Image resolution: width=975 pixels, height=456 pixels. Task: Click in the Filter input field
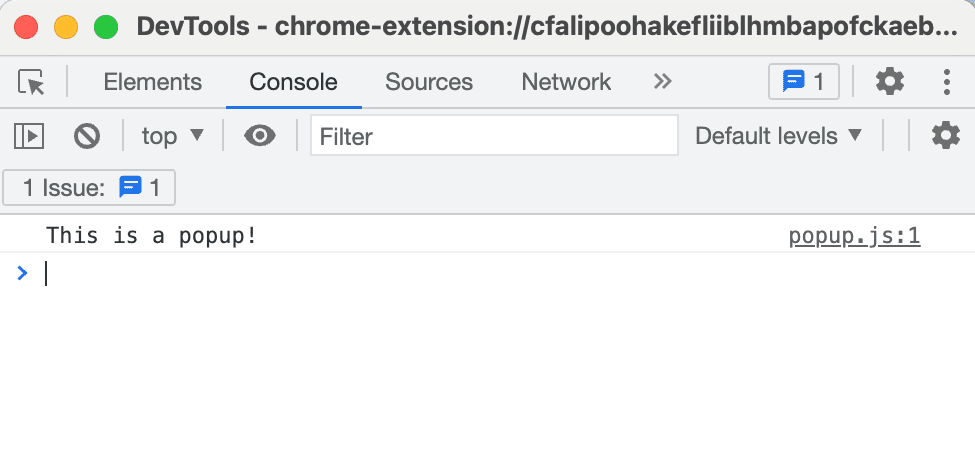[494, 135]
